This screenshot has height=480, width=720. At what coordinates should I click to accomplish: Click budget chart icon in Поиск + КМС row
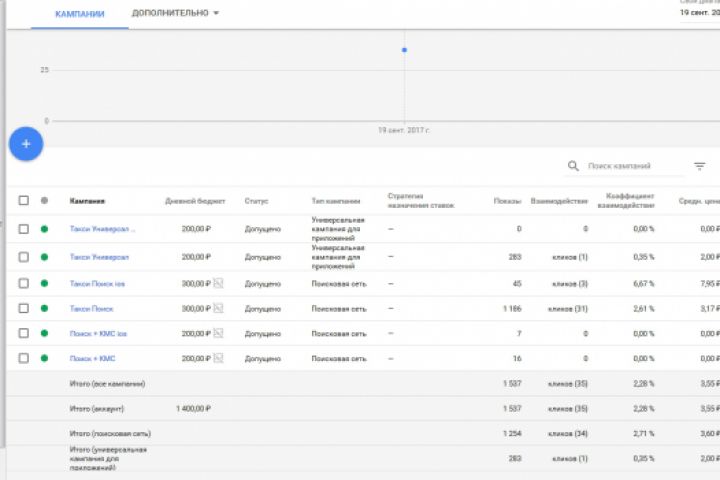[218, 358]
